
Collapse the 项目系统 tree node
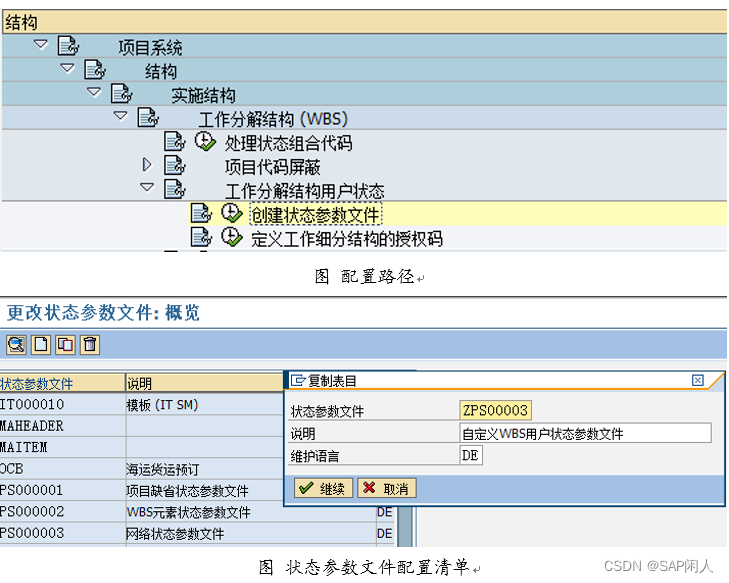click(x=41, y=45)
